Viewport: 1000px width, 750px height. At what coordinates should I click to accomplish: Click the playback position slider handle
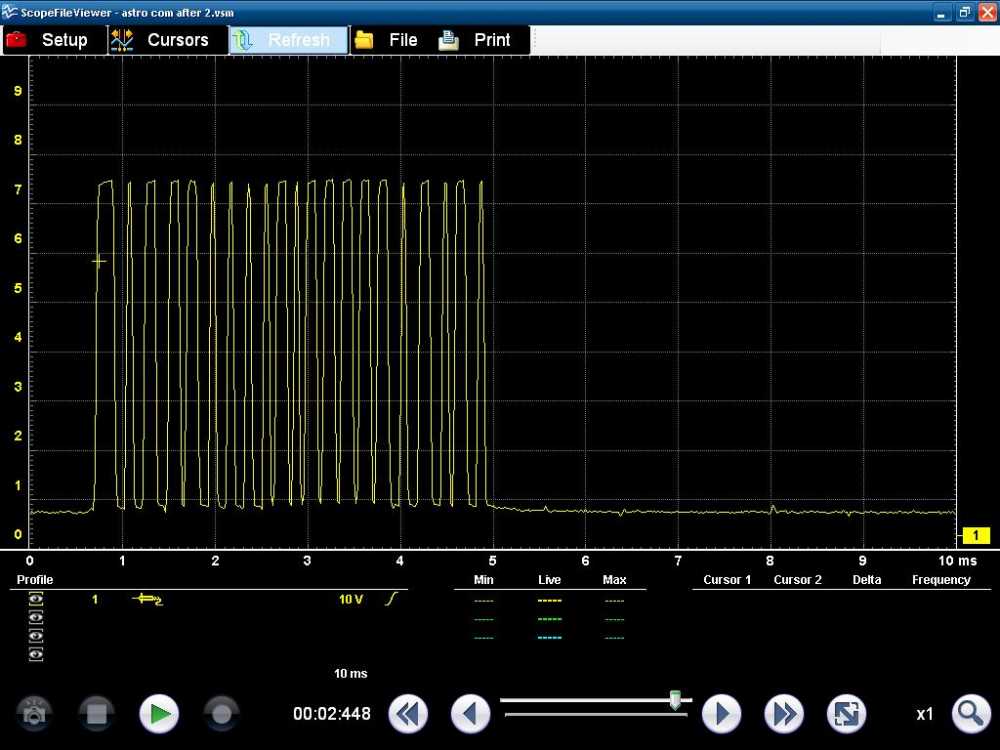pyautogui.click(x=675, y=701)
